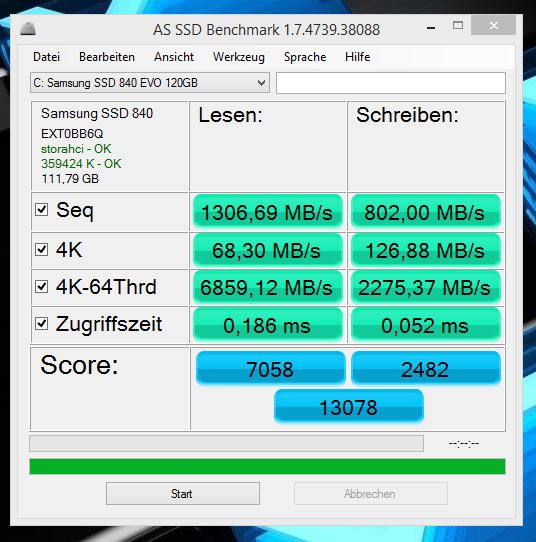
Task: Click the Seq read result 1306,69 MB/s
Action: tap(267, 212)
